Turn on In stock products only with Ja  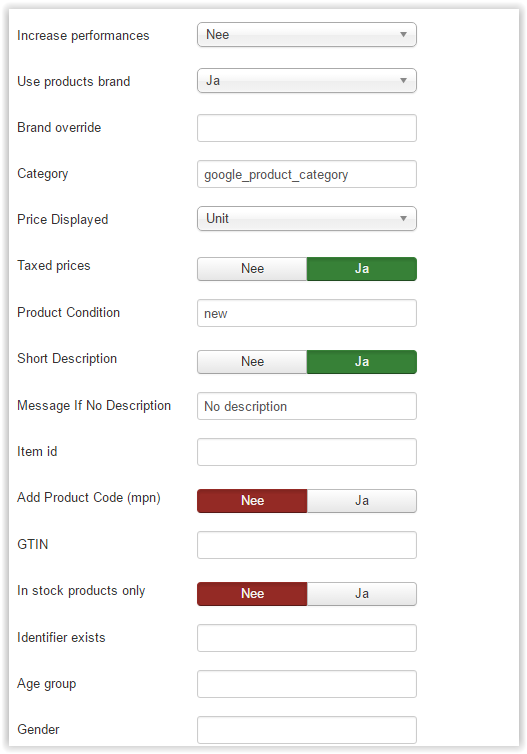point(362,594)
